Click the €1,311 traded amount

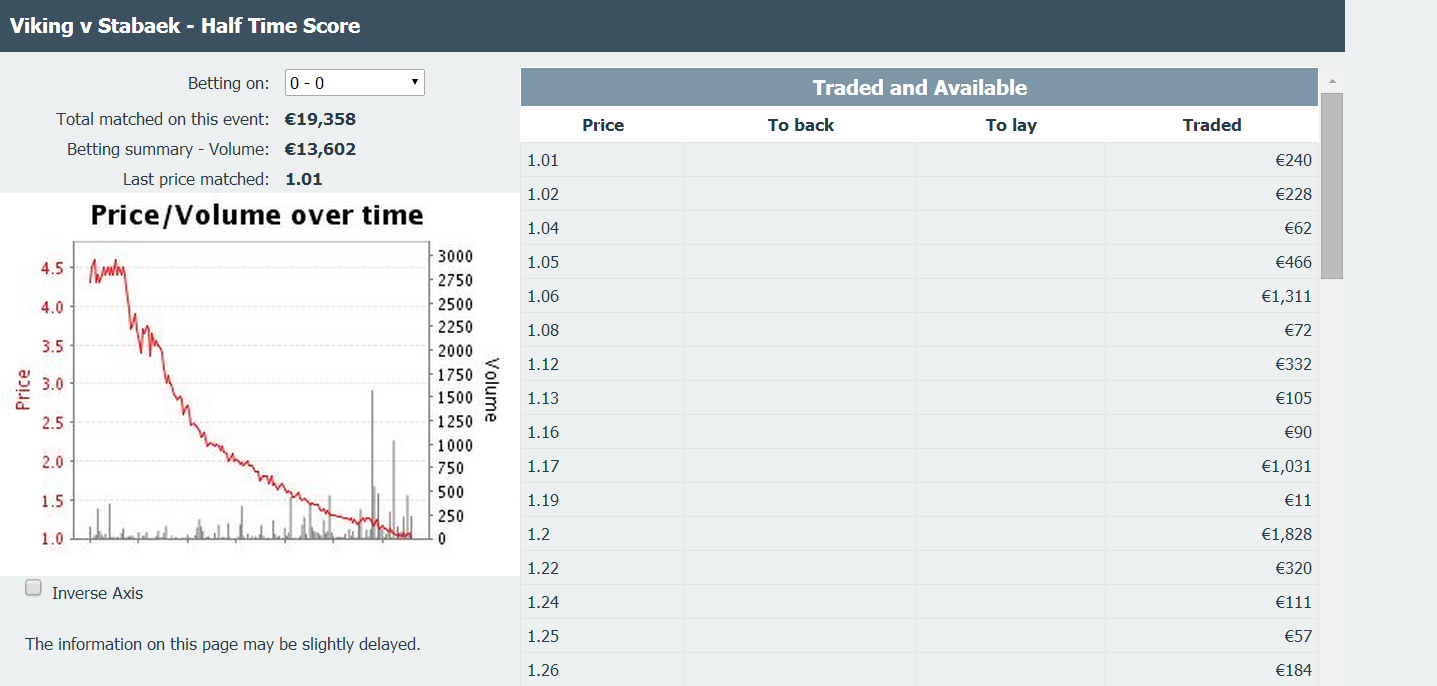coord(1287,296)
